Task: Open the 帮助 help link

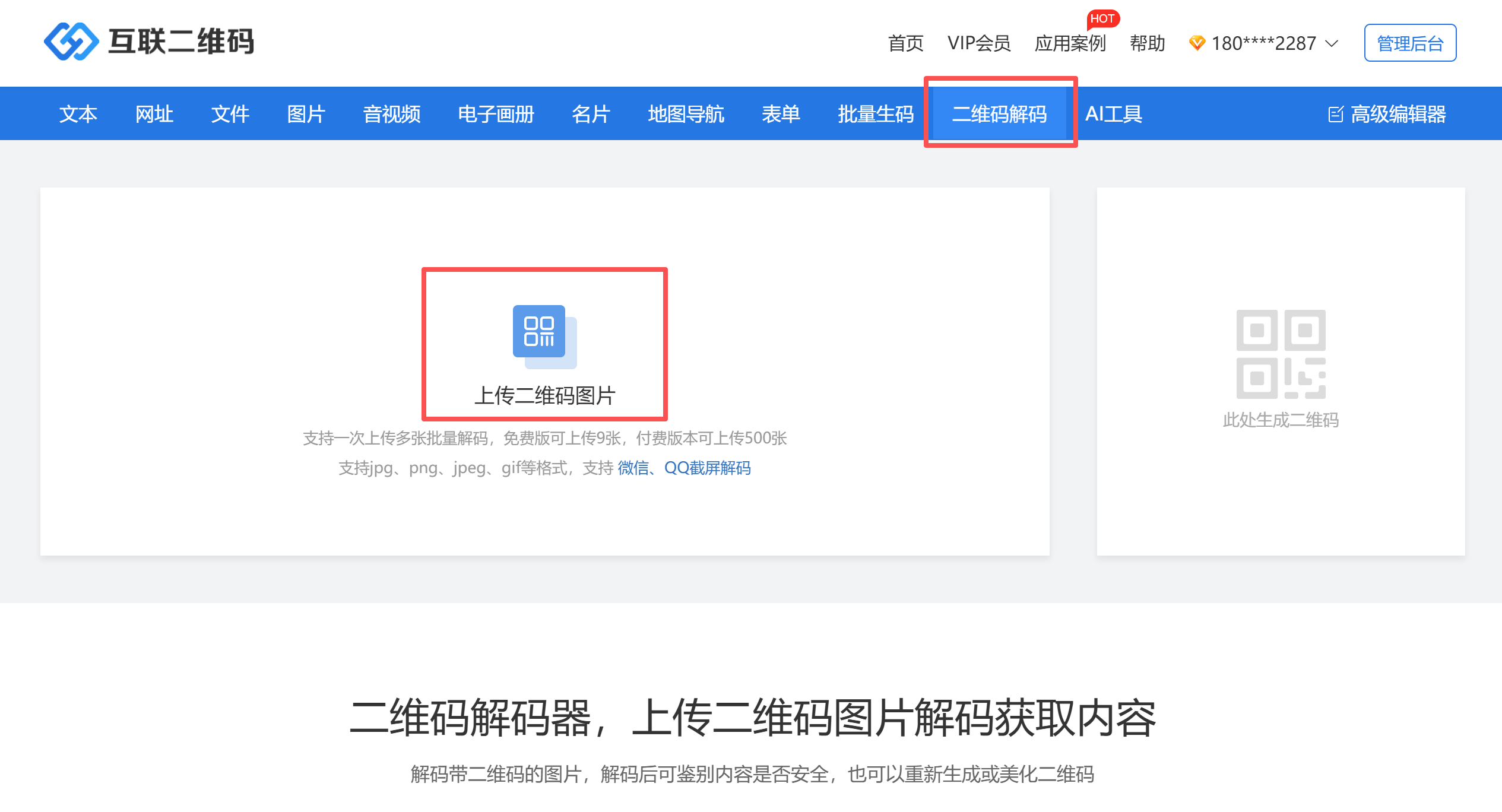Action: click(x=1147, y=43)
